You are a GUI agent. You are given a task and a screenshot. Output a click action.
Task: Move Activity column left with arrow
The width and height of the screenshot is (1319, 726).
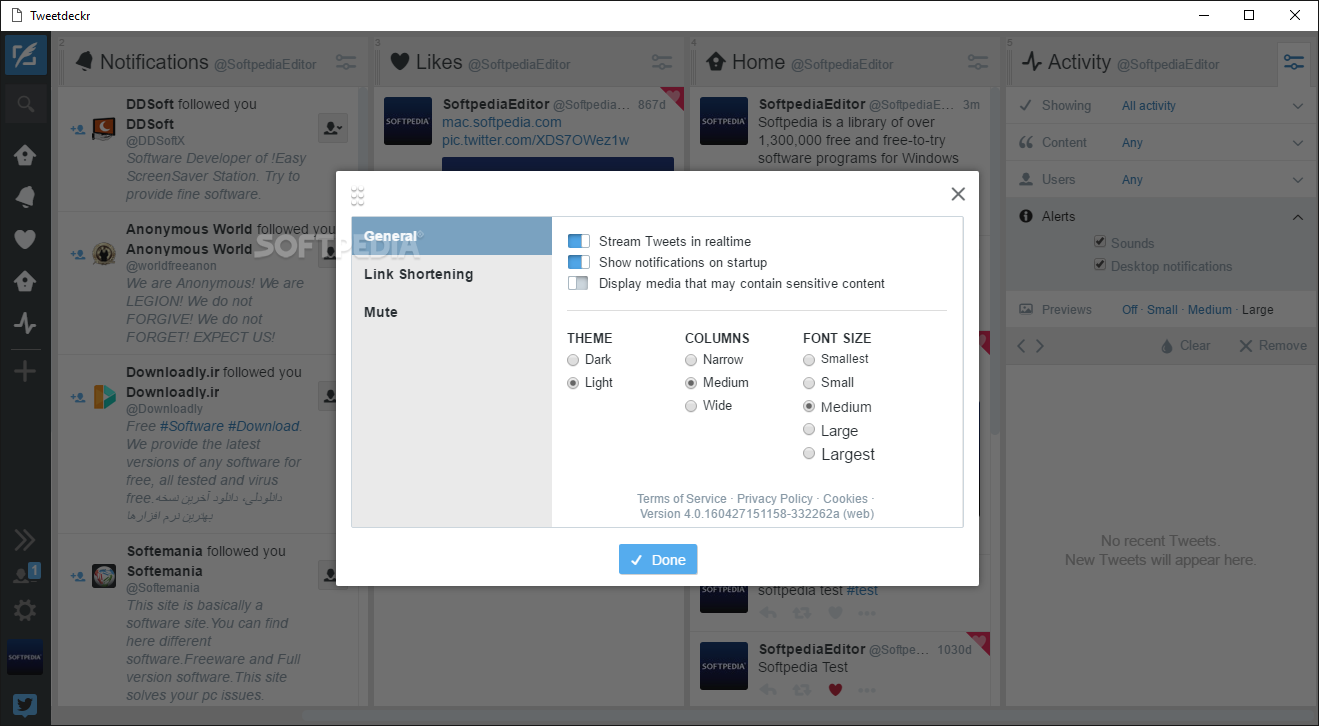(x=1021, y=346)
